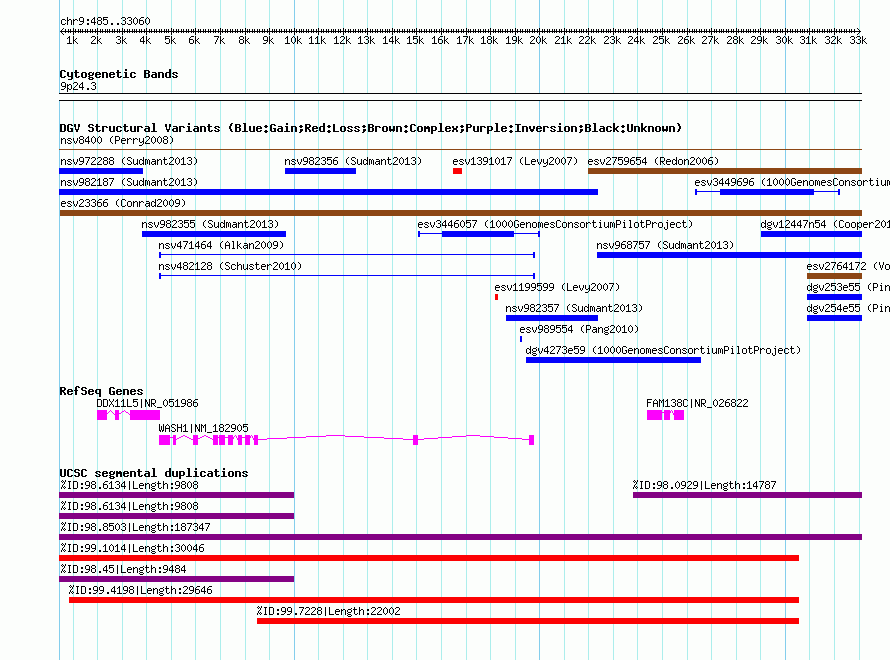Open the FAM138C|NR_026822 gene label

pos(697,403)
